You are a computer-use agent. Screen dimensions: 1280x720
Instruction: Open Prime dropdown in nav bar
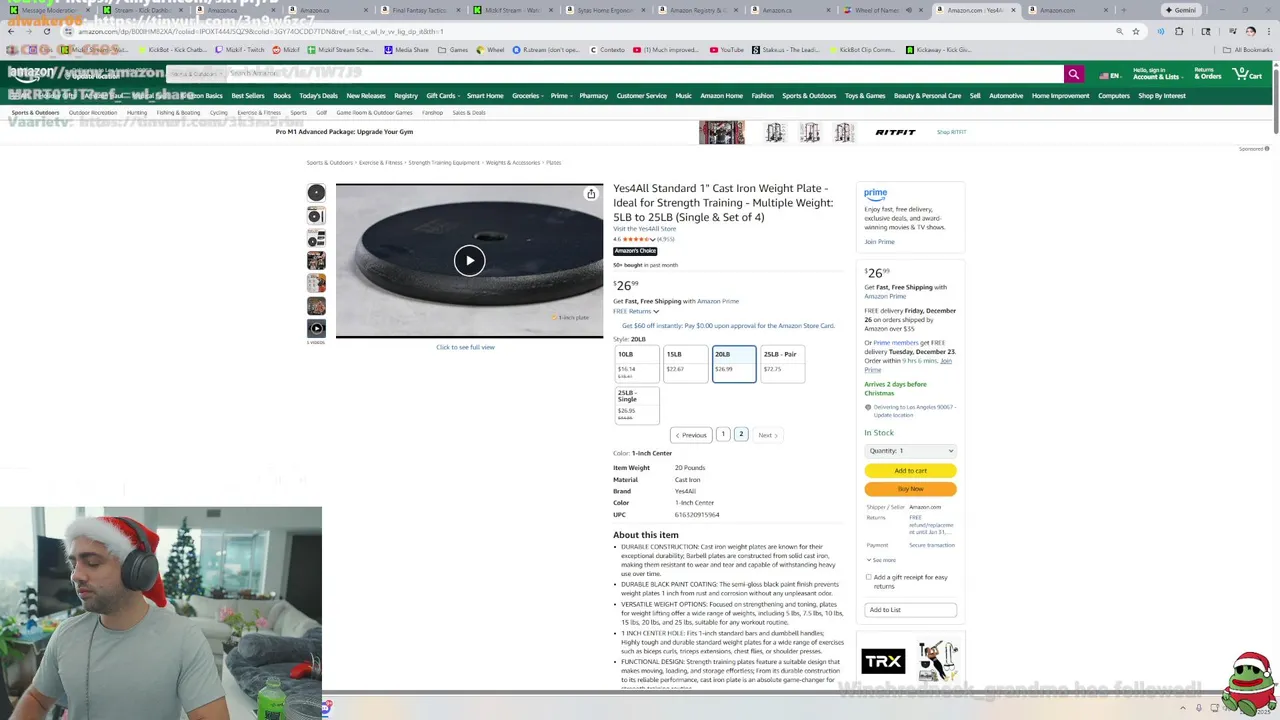[x=561, y=96]
